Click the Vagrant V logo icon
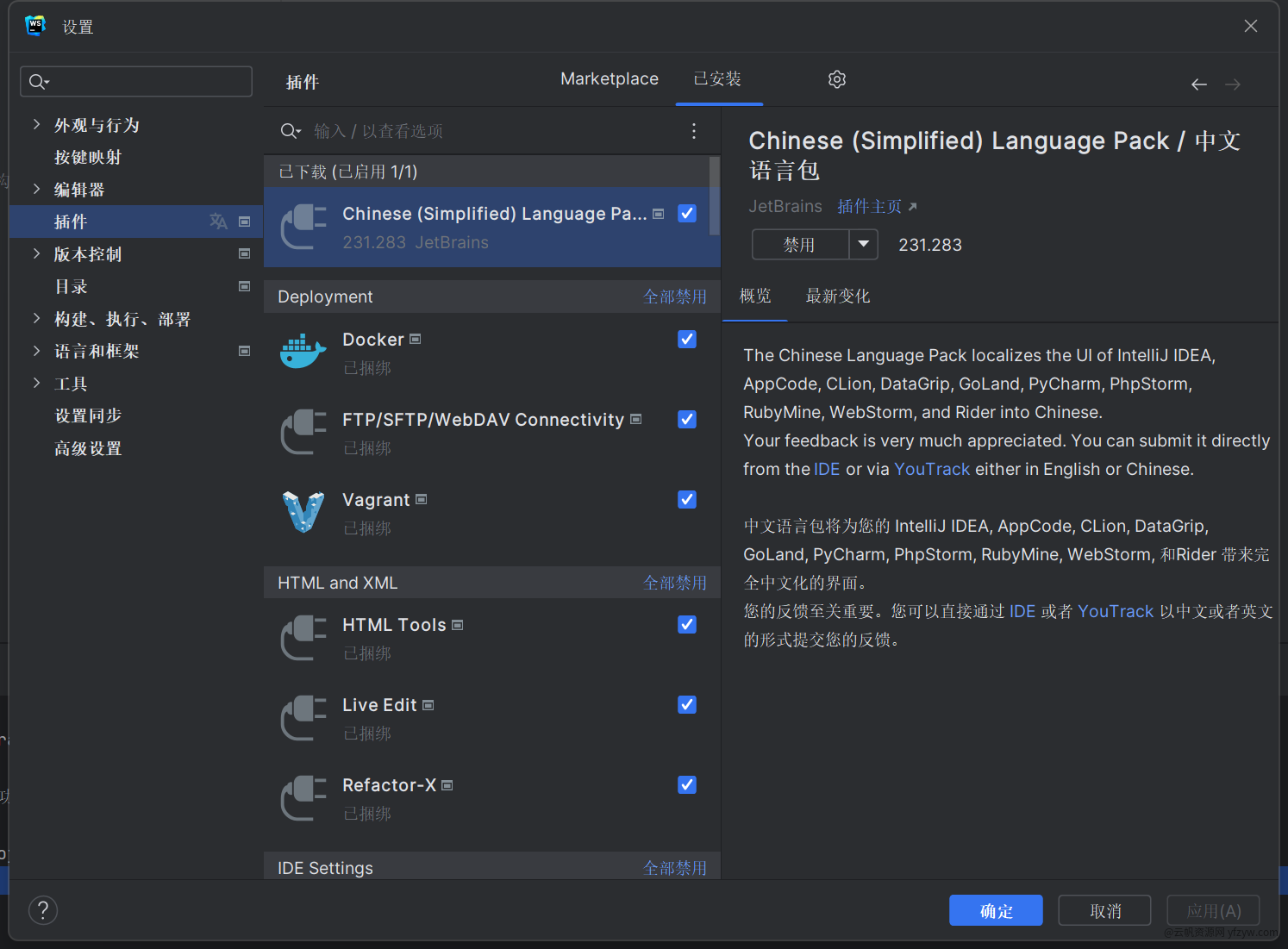This screenshot has width=1288, height=949. (x=303, y=512)
